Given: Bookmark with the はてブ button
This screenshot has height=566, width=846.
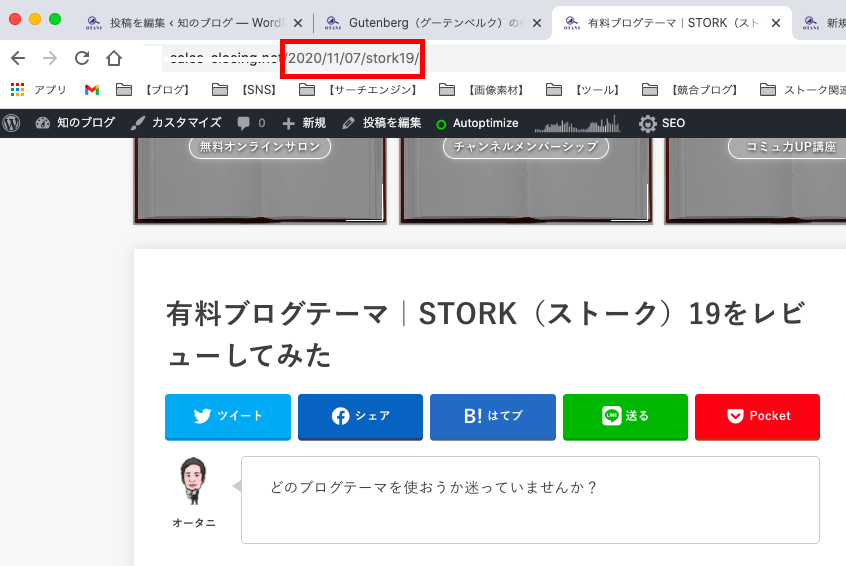Looking at the screenshot, I should coord(493,417).
